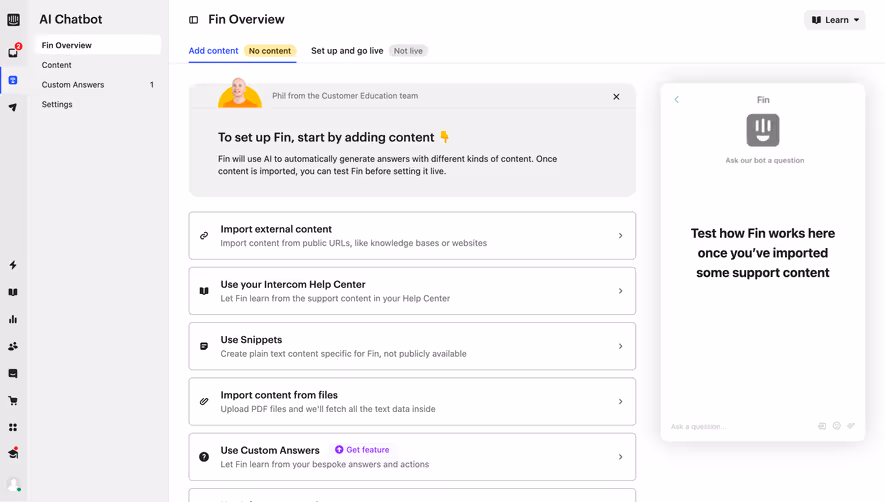Click the Use Snippets card title
885x502 pixels.
pyautogui.click(x=251, y=340)
